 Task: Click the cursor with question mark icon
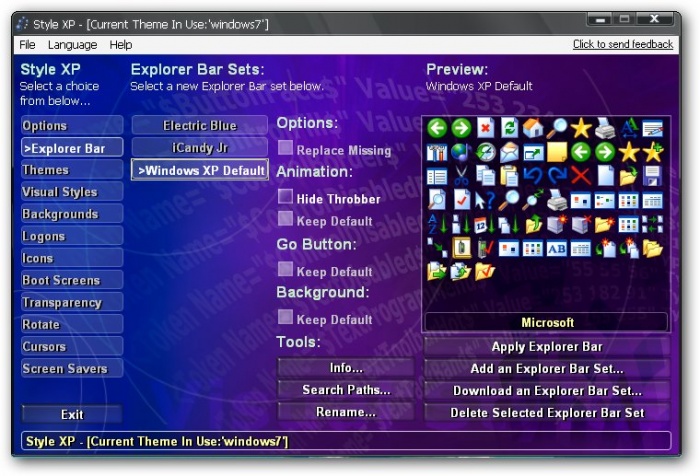click(x=485, y=200)
